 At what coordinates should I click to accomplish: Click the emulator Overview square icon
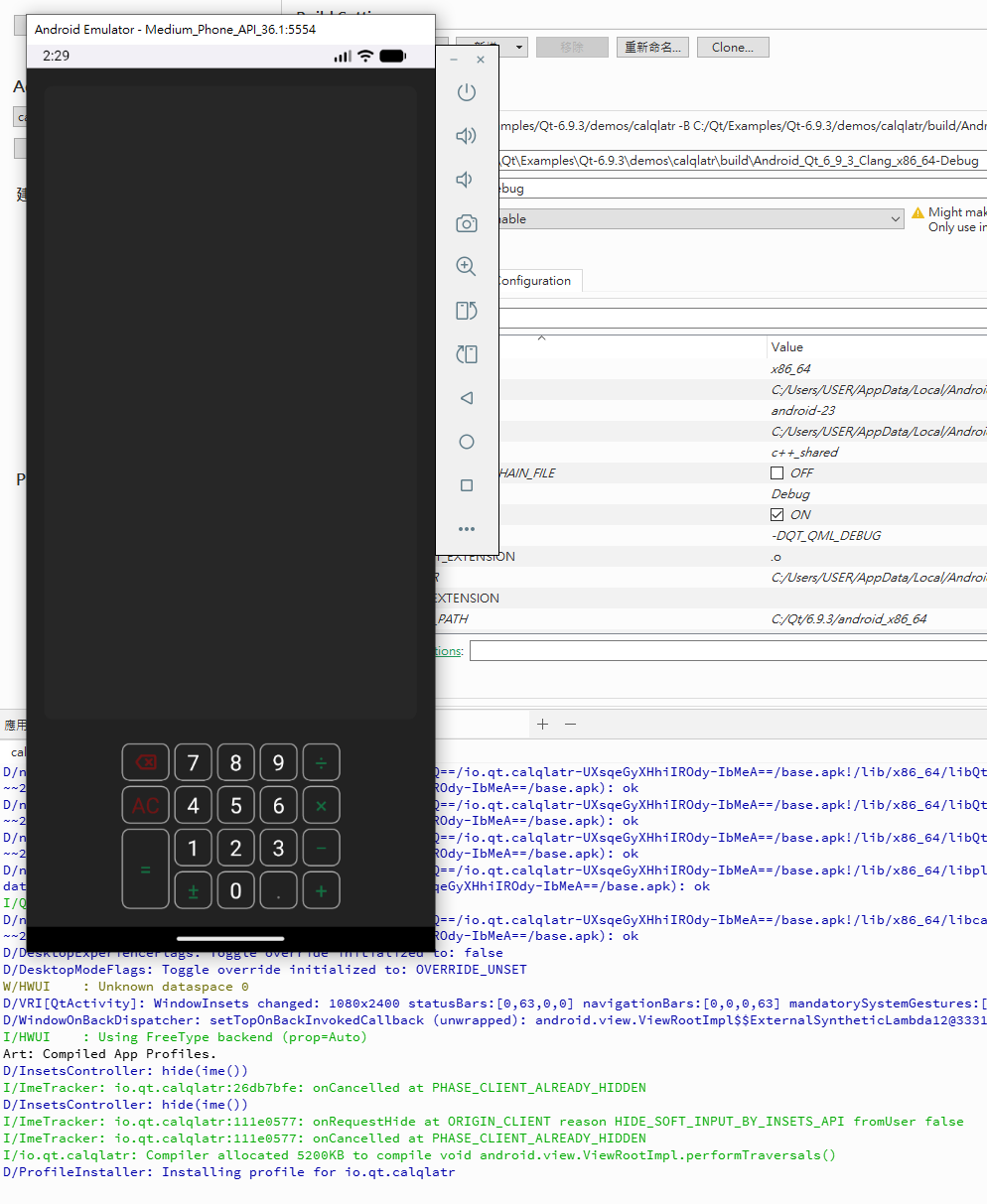pos(466,485)
